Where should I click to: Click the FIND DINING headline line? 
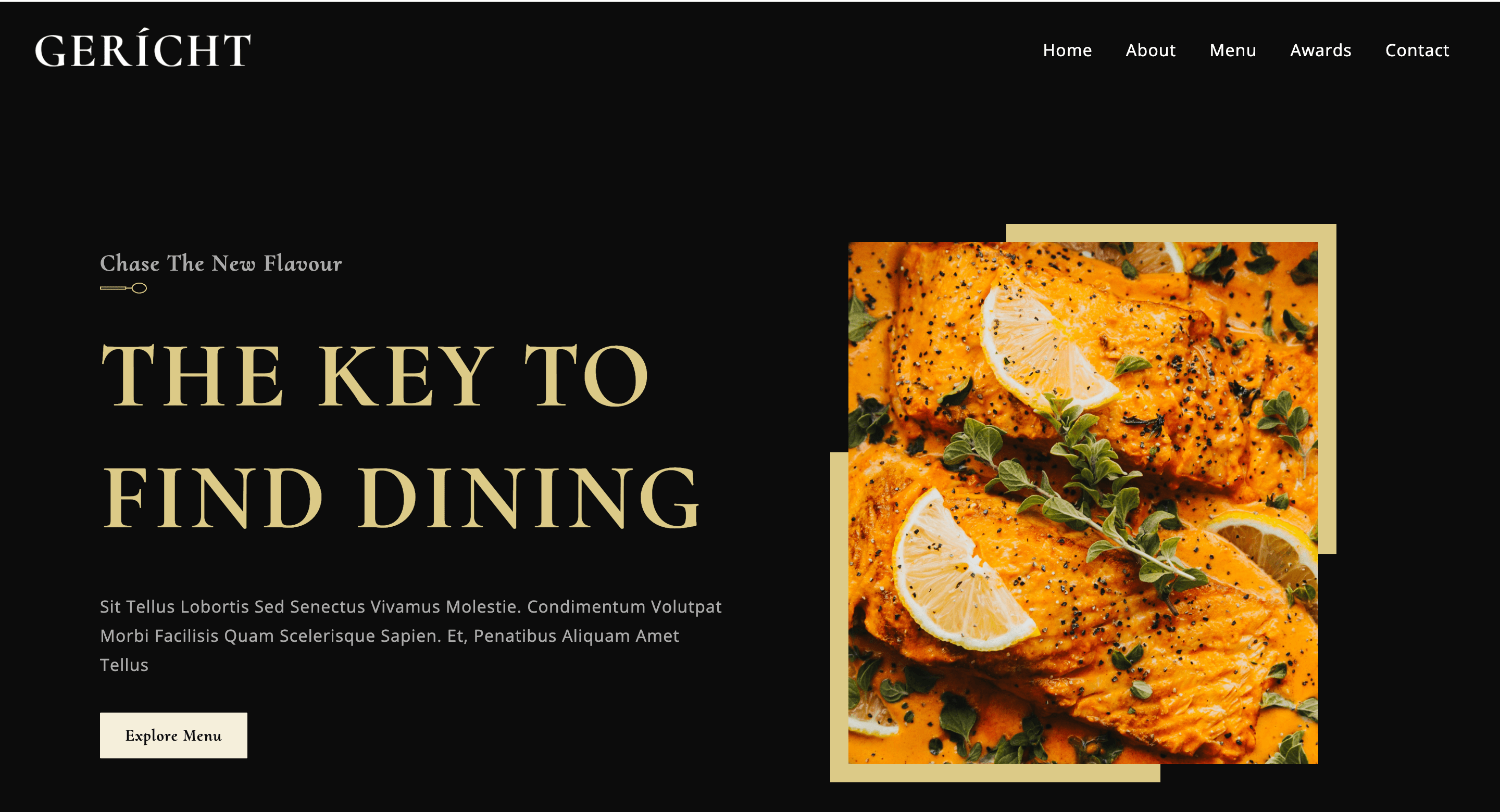(x=401, y=498)
